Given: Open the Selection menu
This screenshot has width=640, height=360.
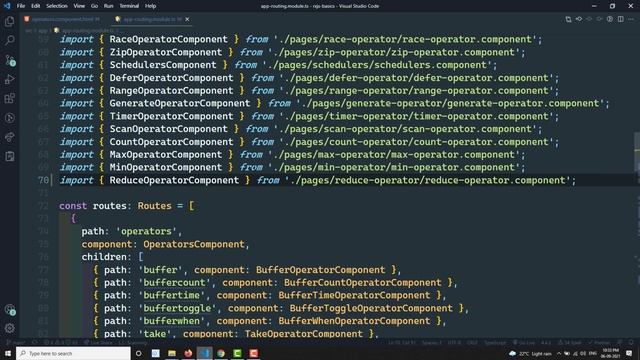Looking at the screenshot, I should point(57,6).
